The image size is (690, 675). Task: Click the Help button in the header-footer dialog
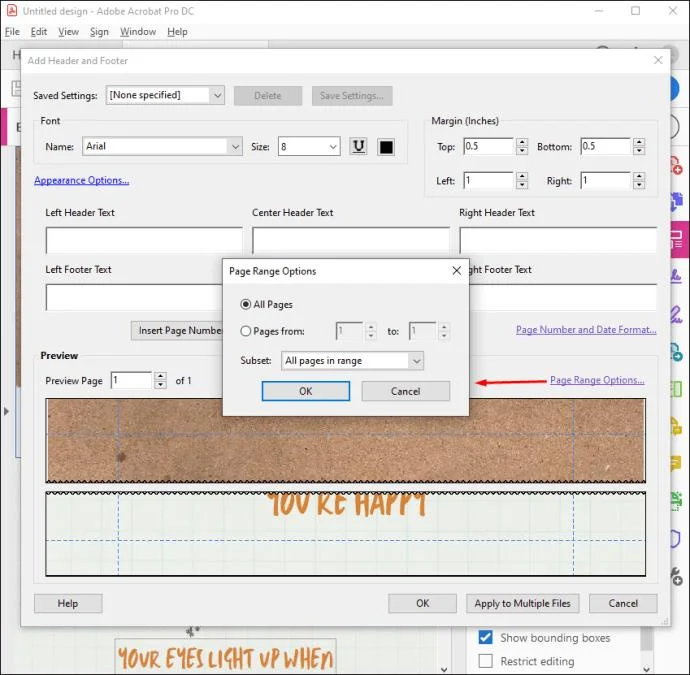tap(68, 603)
